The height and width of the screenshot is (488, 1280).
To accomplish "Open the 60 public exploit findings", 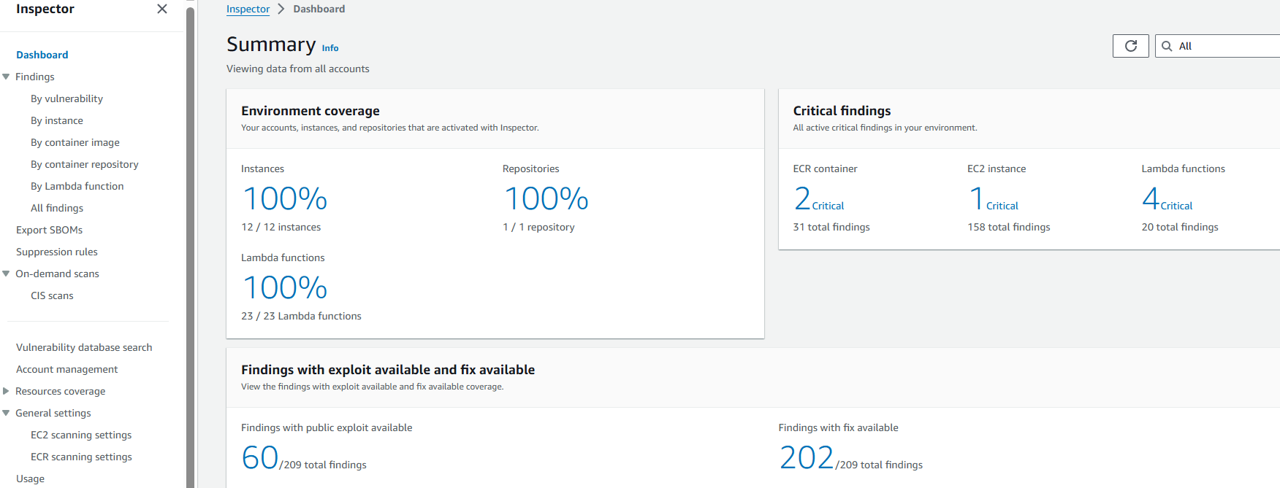I will 260,458.
